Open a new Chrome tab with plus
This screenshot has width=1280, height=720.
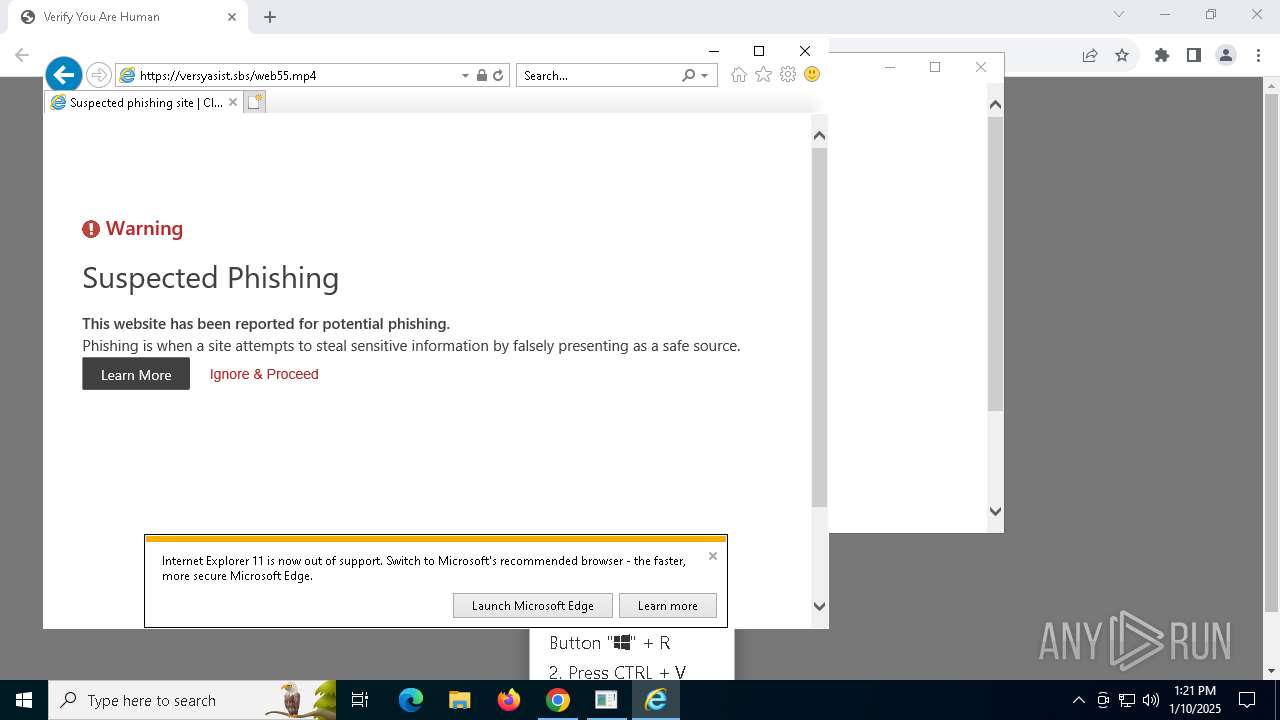click(x=270, y=17)
